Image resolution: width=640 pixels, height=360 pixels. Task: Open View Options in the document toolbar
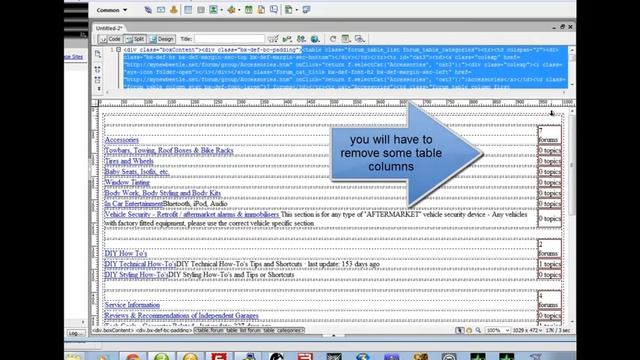pos(346,39)
